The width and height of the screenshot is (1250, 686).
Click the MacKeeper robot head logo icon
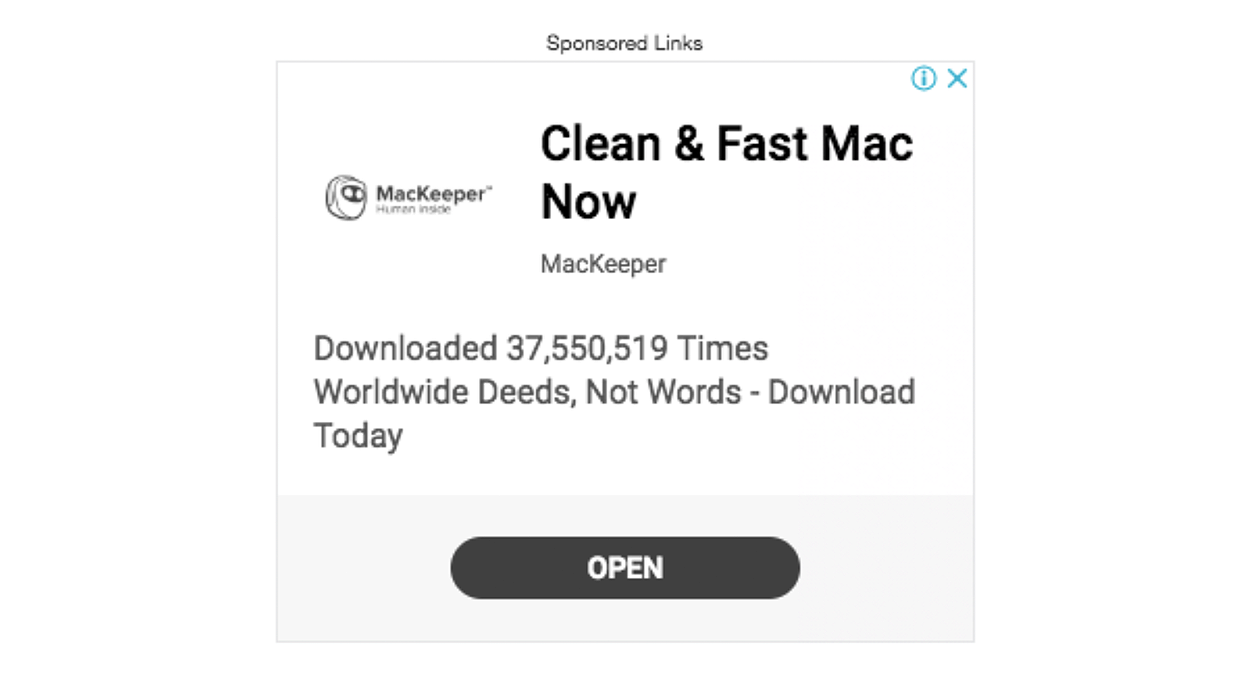point(346,197)
